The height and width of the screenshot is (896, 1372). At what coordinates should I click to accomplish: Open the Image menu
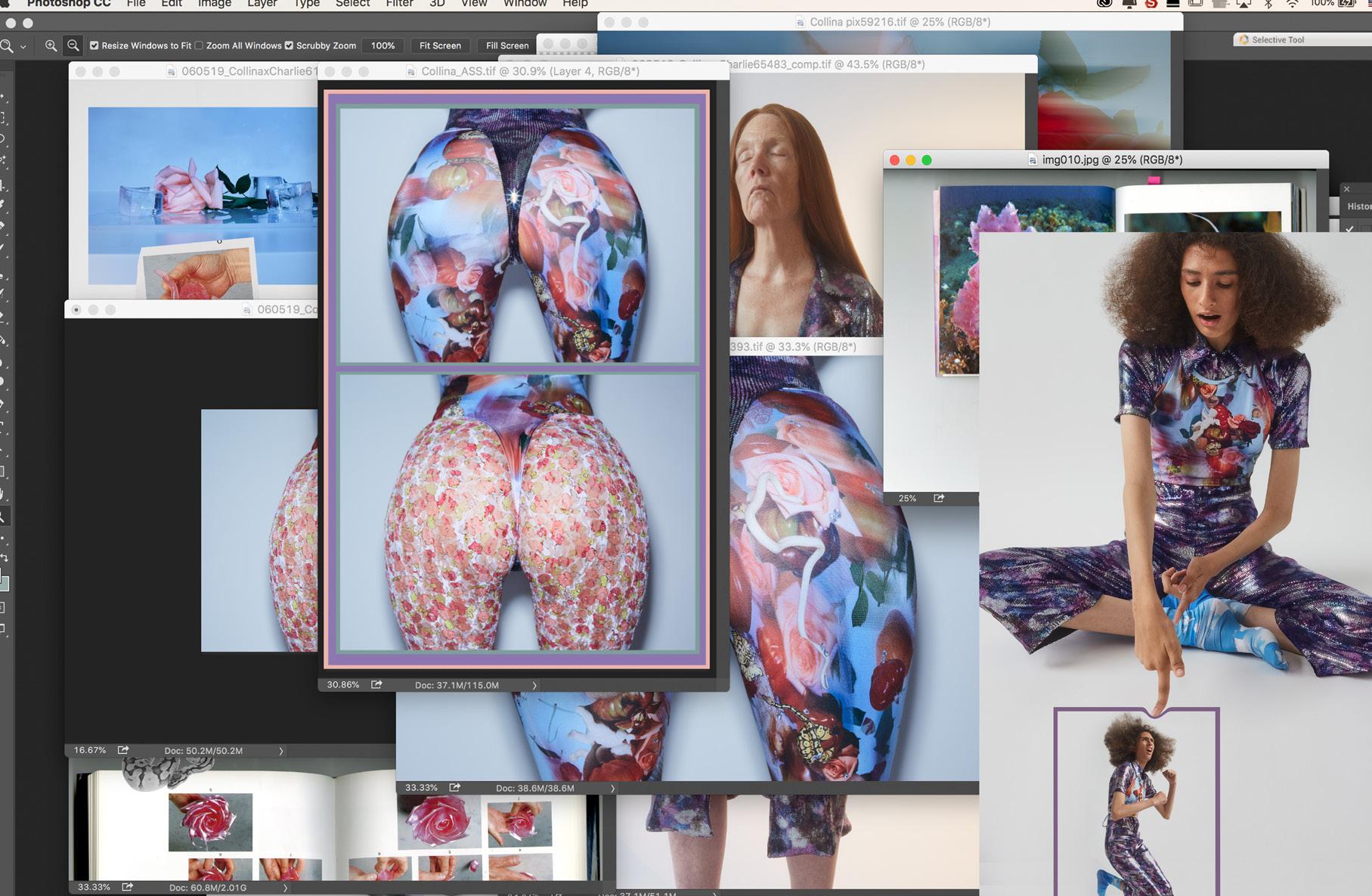(215, 4)
